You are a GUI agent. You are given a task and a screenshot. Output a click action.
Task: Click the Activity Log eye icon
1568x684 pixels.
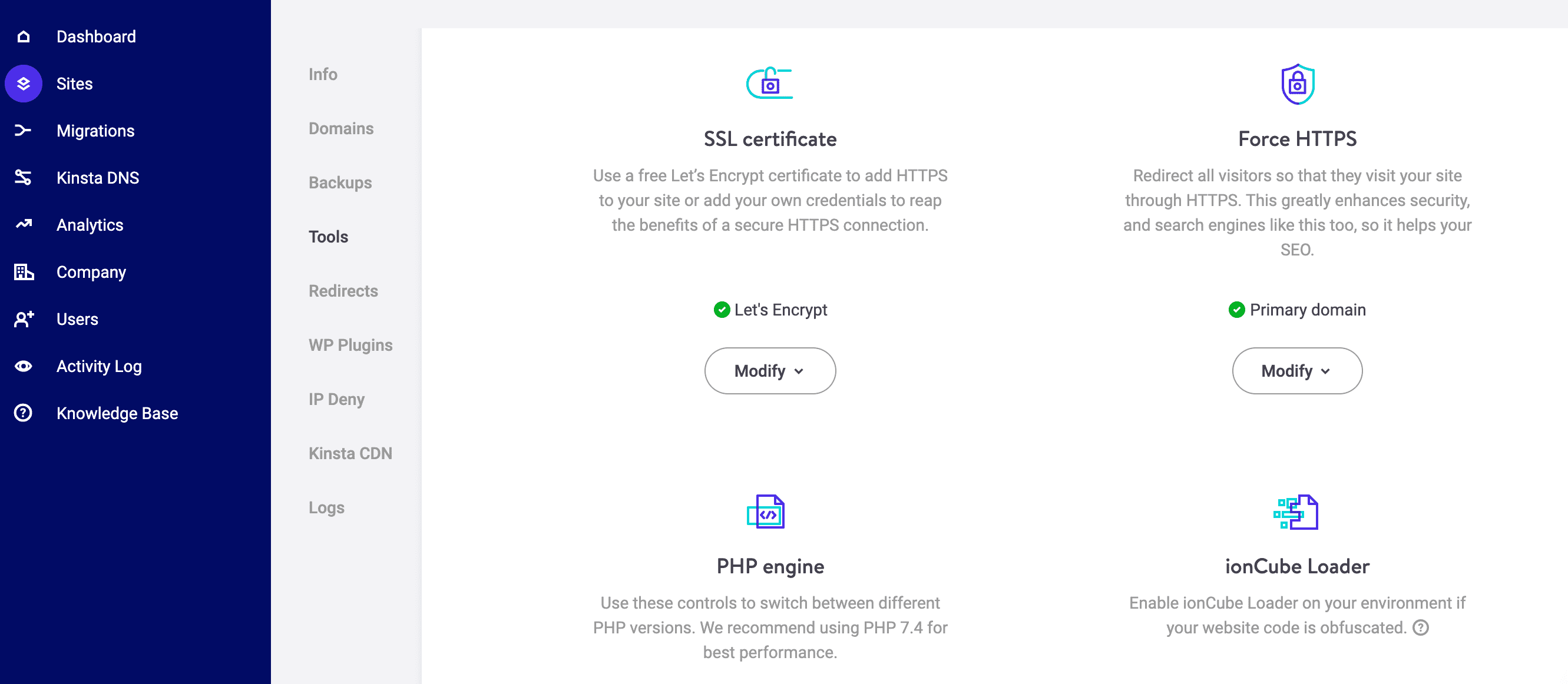23,366
